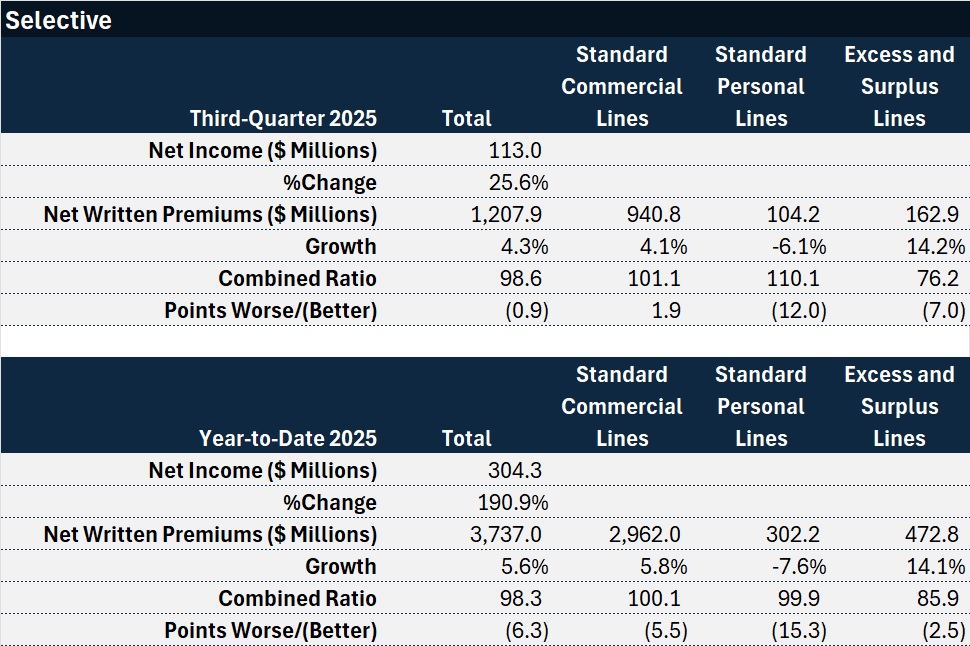
Task: Click the "Selective" title cell
Action: [59, 20]
